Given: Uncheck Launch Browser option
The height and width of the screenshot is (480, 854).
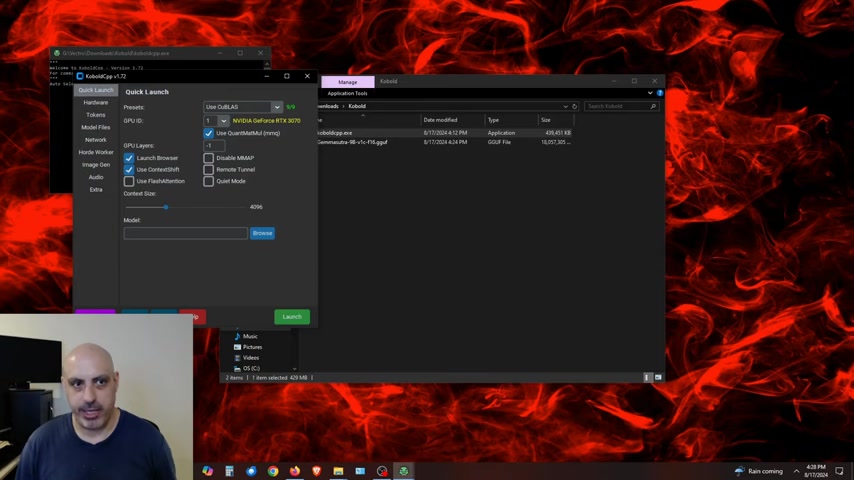Looking at the screenshot, I should [129, 158].
